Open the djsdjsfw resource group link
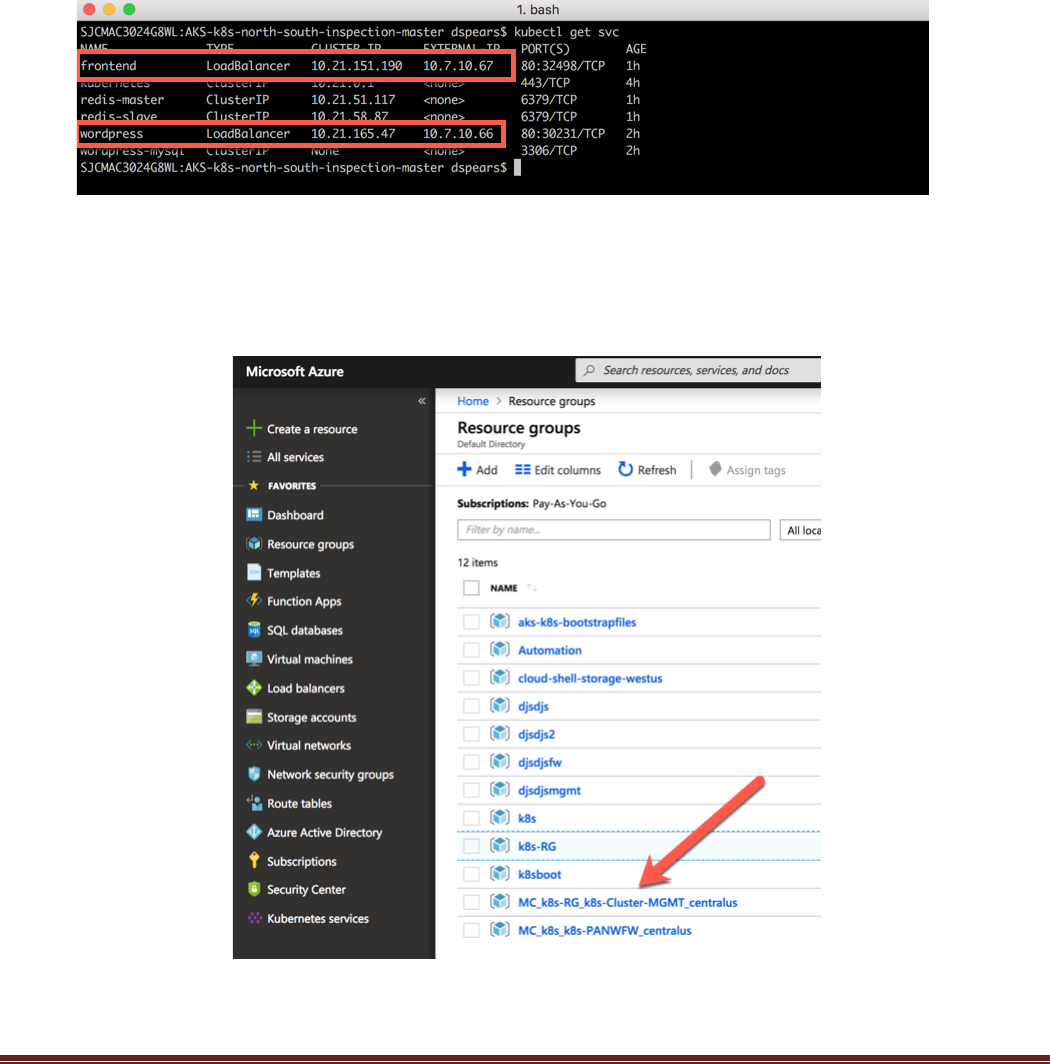This screenshot has height=1064, width=1050. 540,762
